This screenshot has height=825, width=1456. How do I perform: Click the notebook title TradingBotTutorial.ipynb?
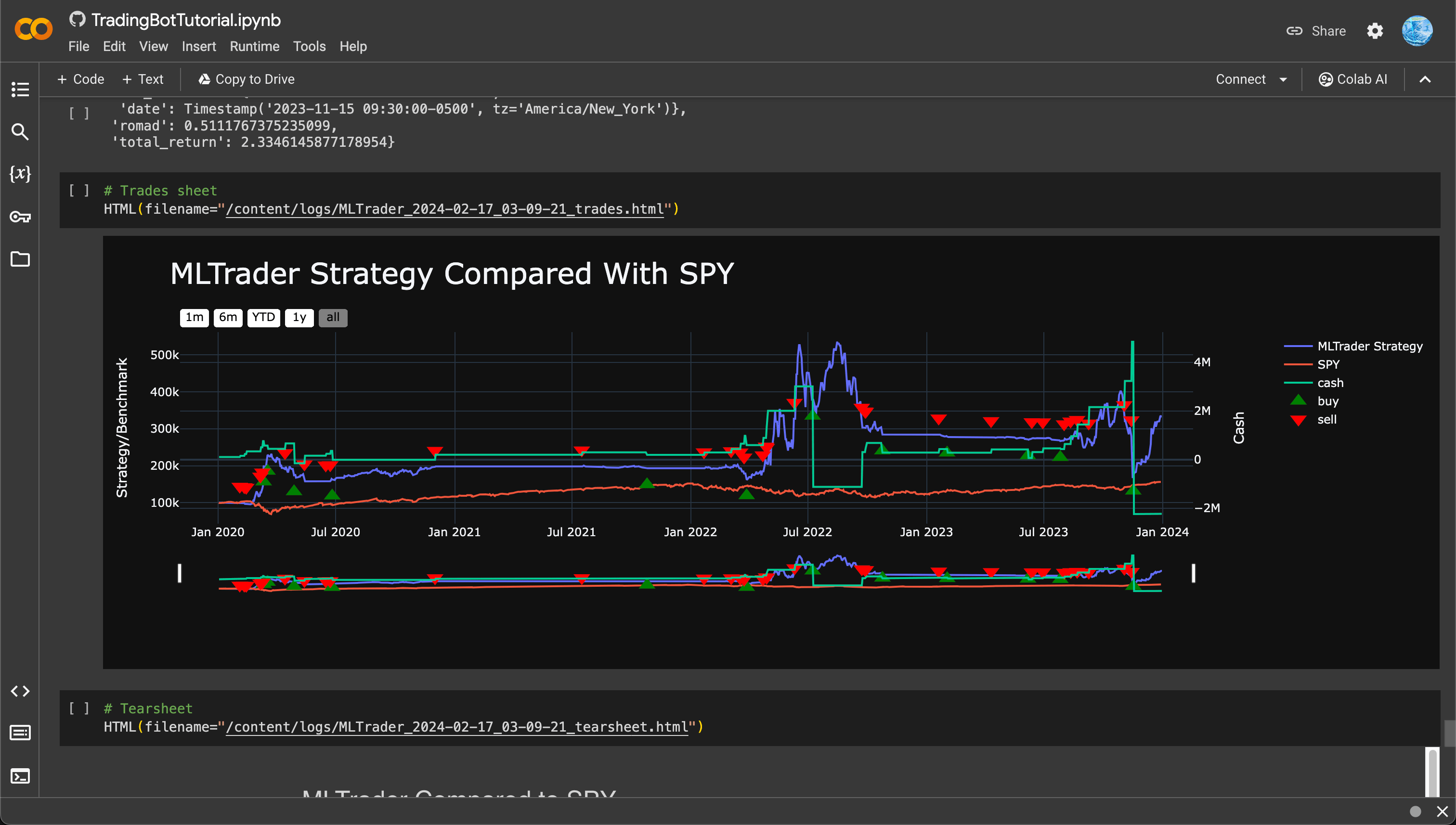(x=186, y=20)
